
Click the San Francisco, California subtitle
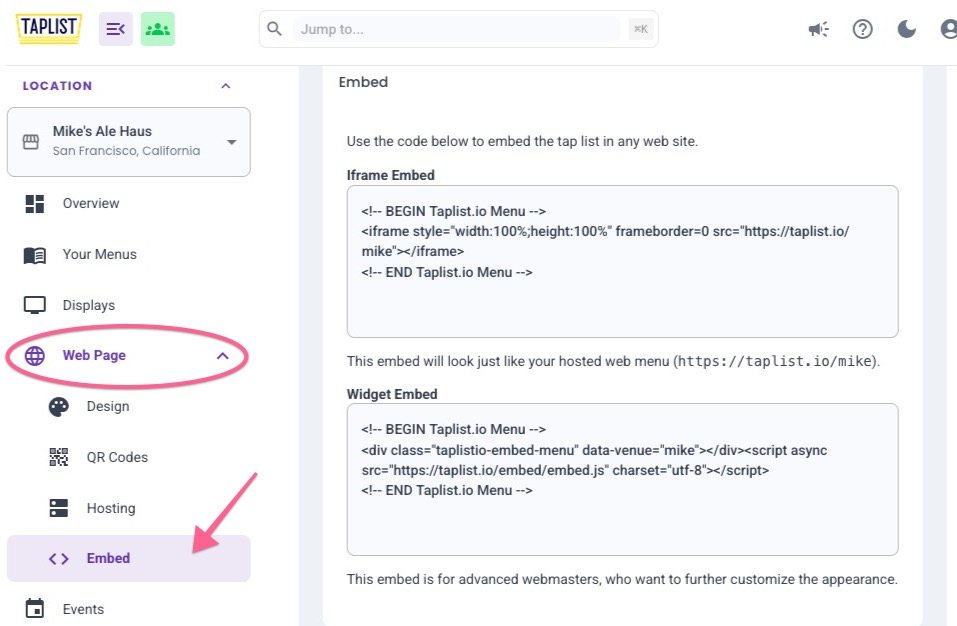coord(126,151)
